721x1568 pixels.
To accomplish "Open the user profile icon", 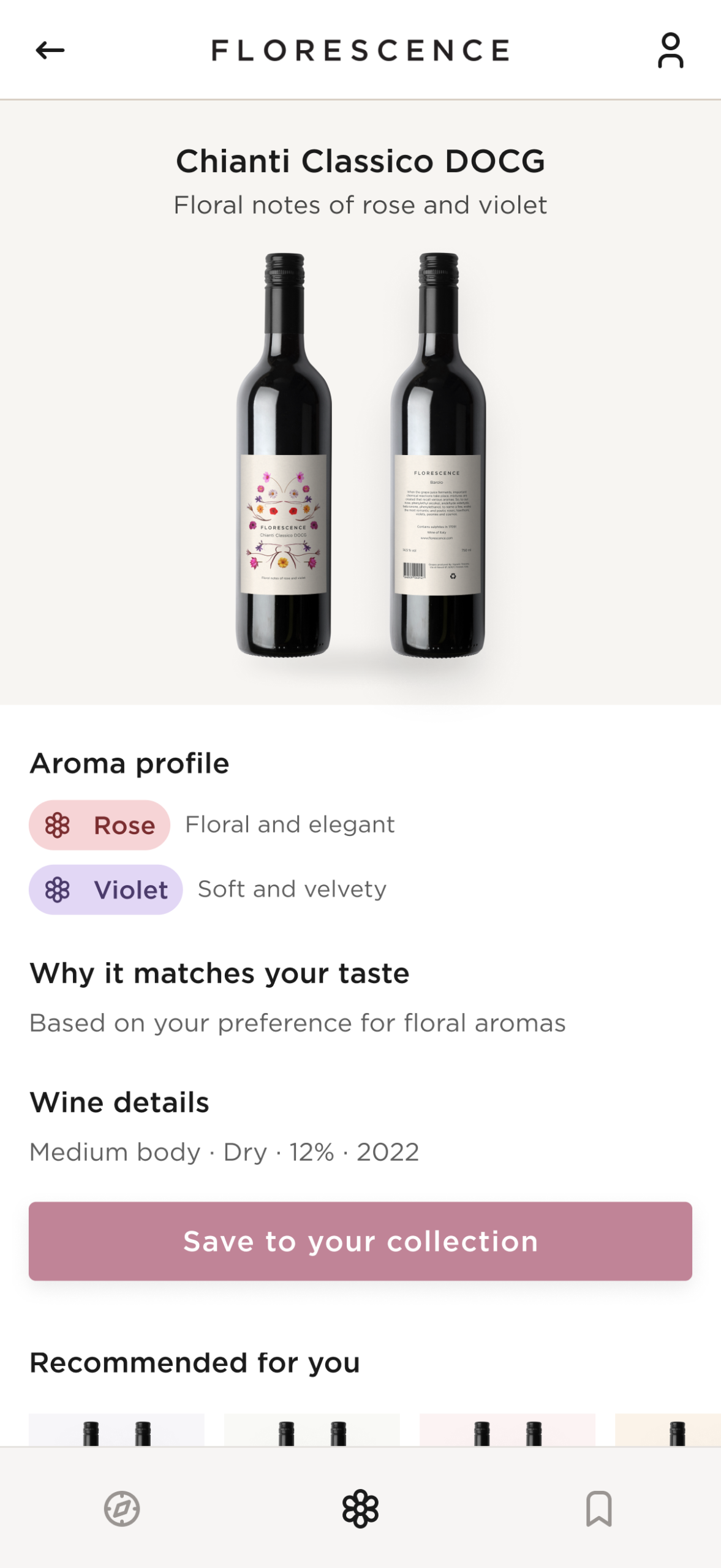I will (670, 50).
